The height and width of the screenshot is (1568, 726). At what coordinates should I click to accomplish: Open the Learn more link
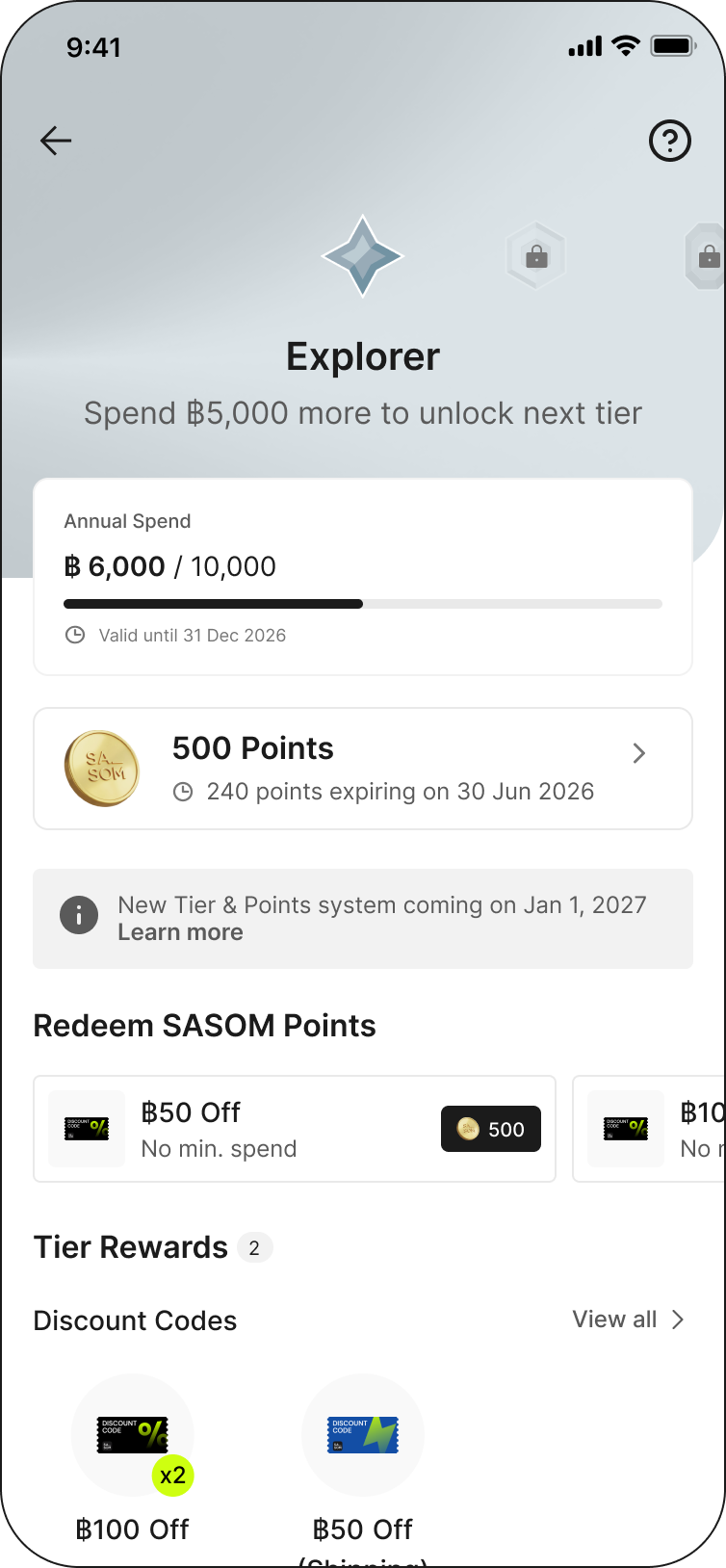coord(180,932)
